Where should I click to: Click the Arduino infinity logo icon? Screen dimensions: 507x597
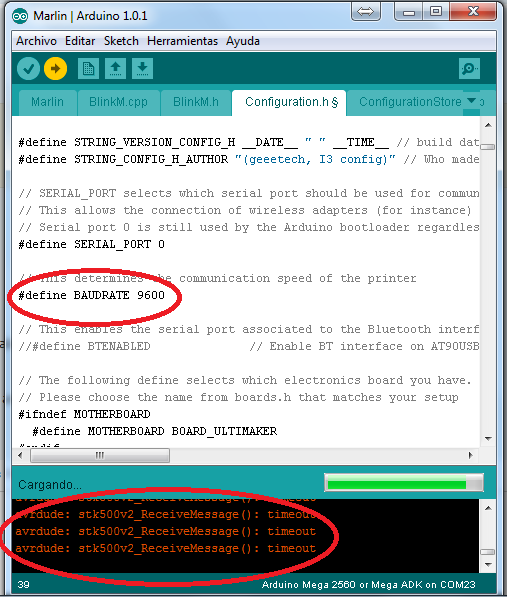pos(20,16)
